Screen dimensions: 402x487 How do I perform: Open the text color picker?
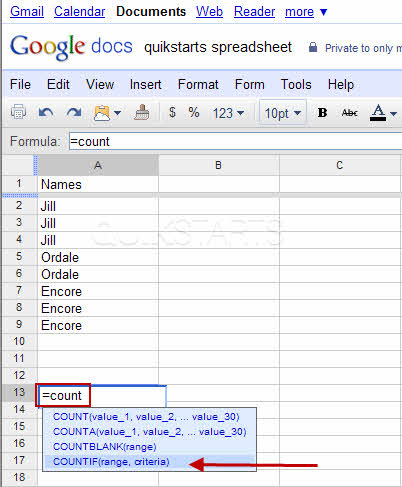click(x=383, y=113)
